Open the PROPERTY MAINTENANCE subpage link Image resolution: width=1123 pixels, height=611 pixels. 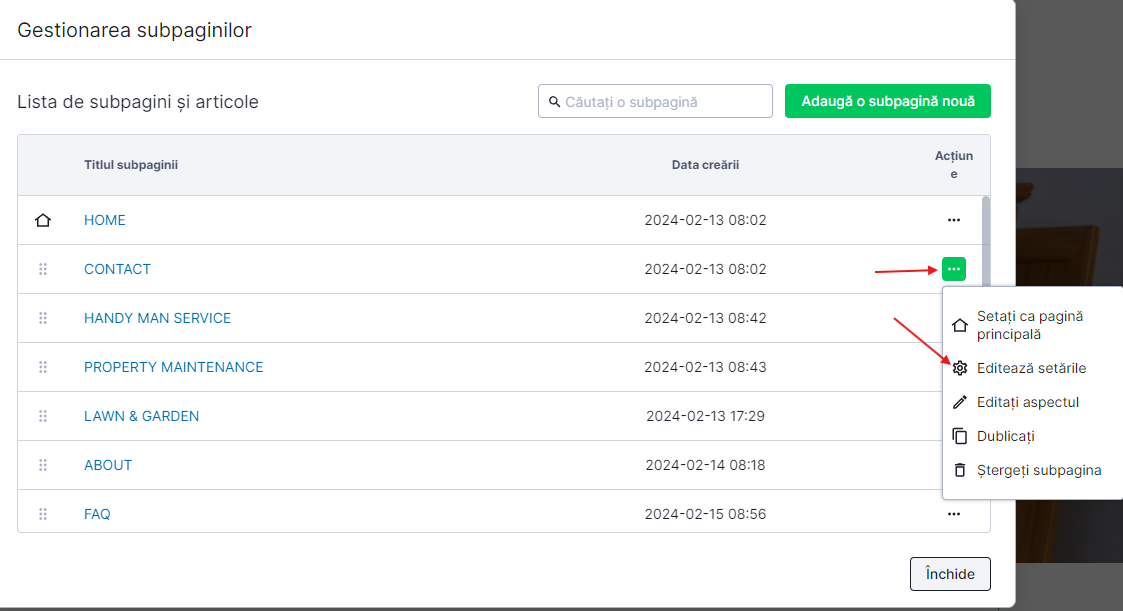pos(173,367)
